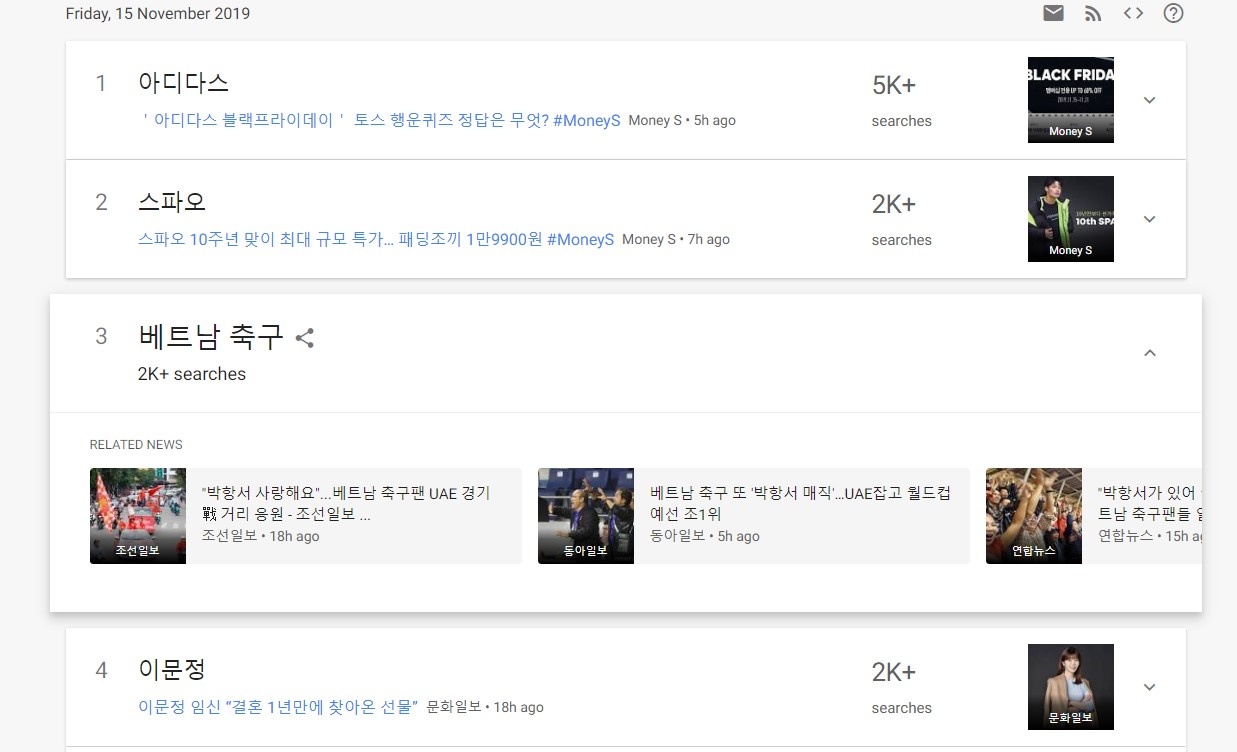The height and width of the screenshot is (752, 1237).
Task: Open the 조선일보 related news card
Action: [x=305, y=516]
